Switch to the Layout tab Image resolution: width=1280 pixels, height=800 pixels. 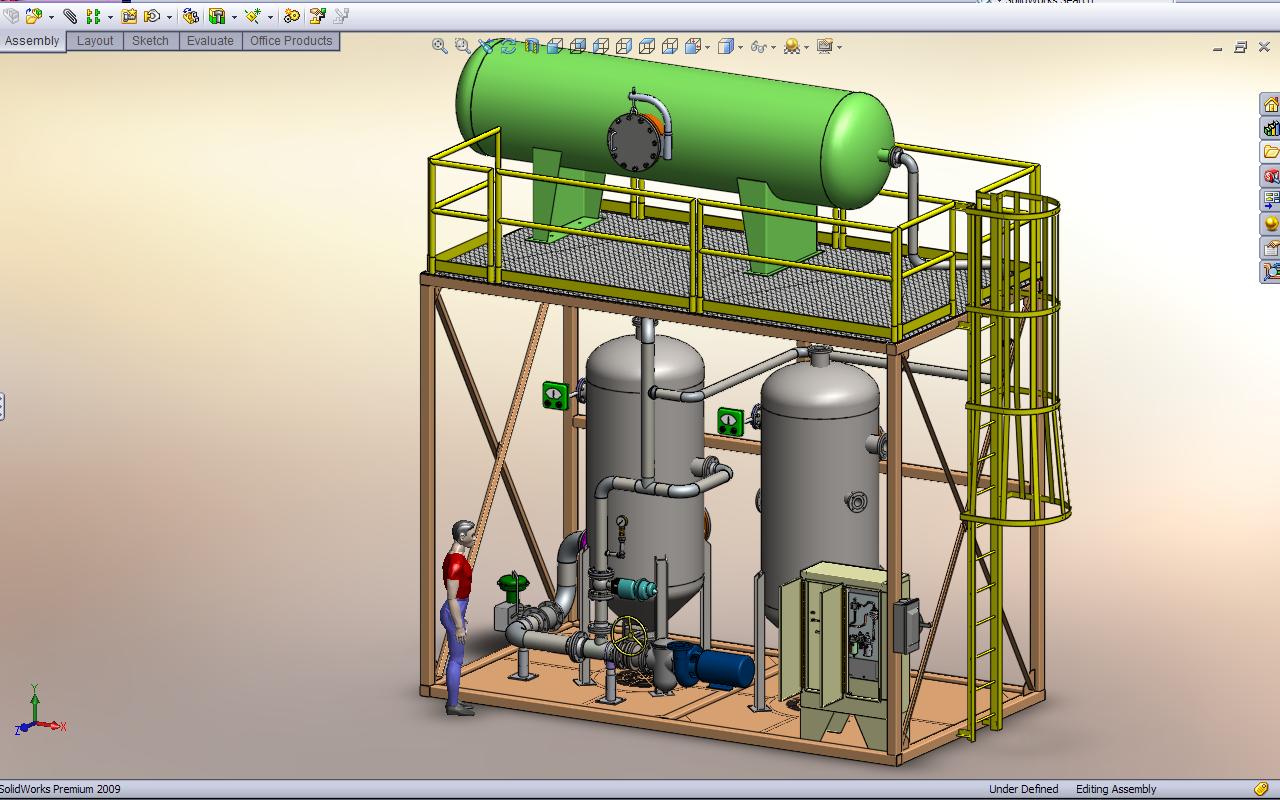[95, 41]
